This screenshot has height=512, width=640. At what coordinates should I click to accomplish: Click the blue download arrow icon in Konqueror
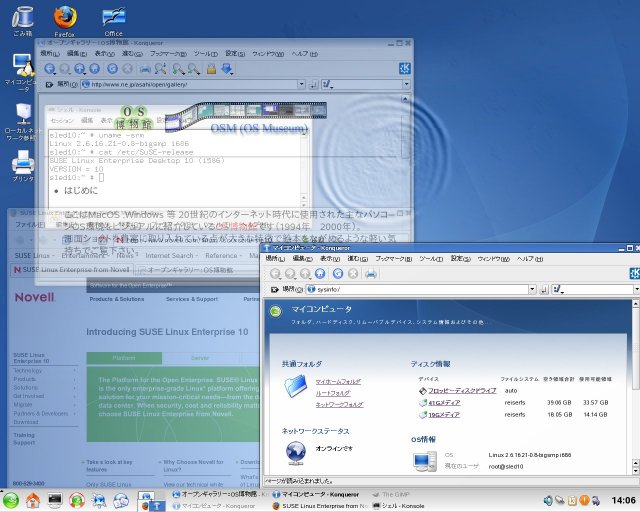(227, 69)
